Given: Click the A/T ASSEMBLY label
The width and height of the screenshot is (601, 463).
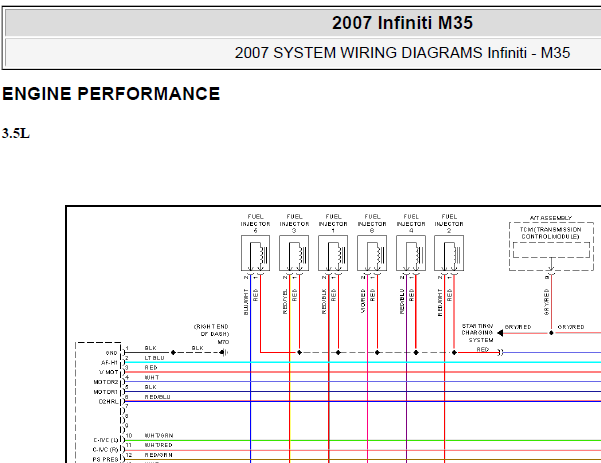Looking at the screenshot, I should click(x=551, y=218).
